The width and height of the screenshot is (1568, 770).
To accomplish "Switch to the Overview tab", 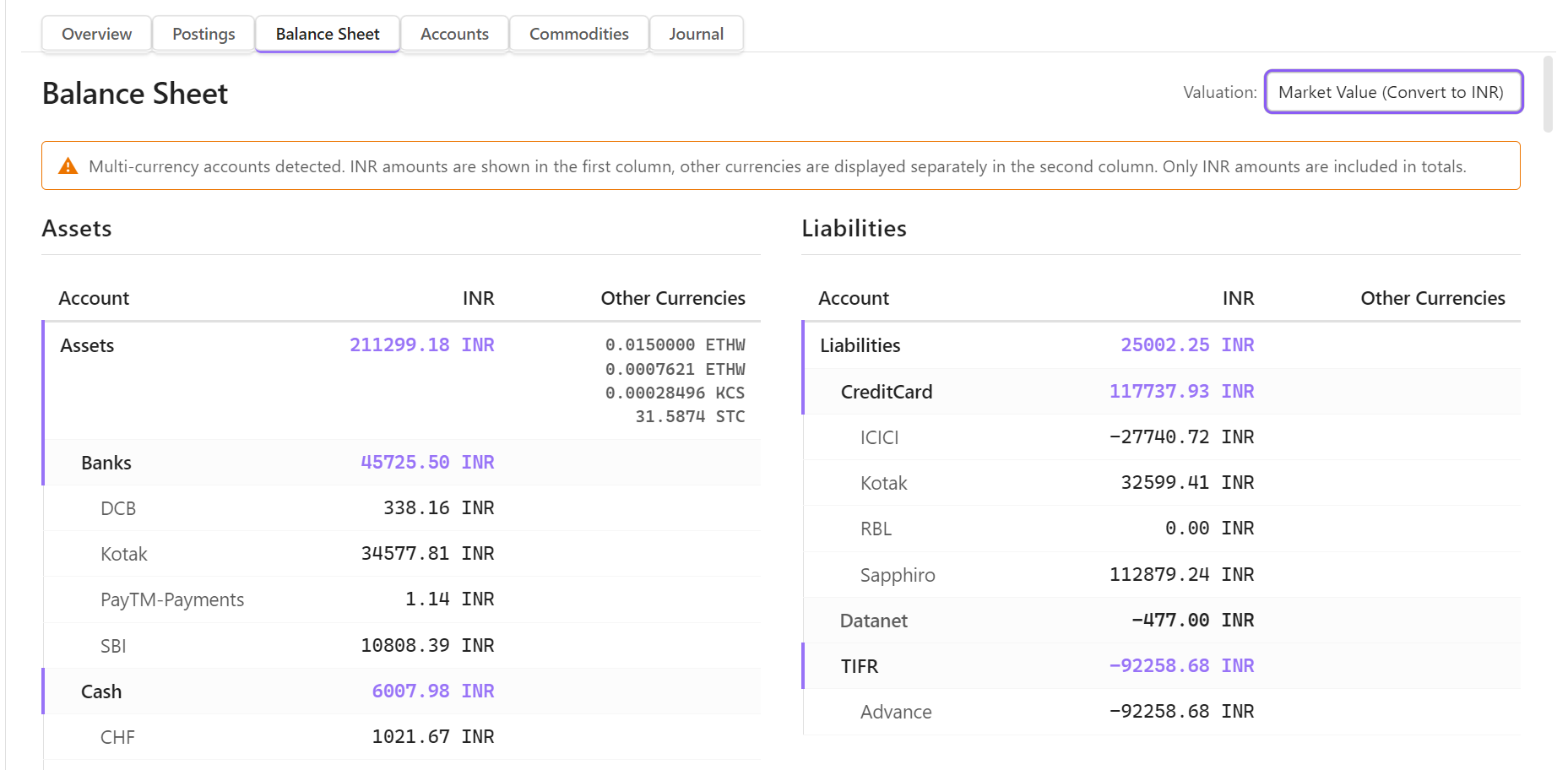I will [96, 34].
